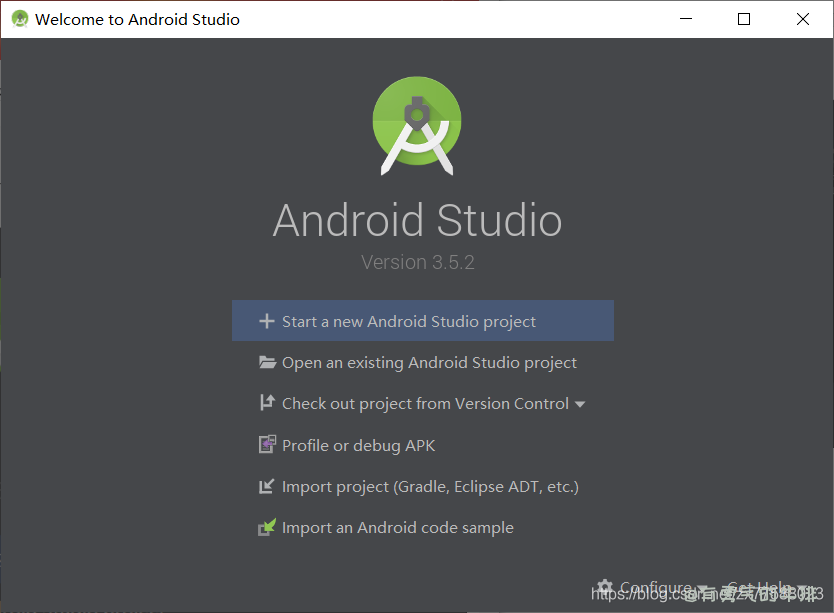Open an existing Android Studio project

click(423, 362)
